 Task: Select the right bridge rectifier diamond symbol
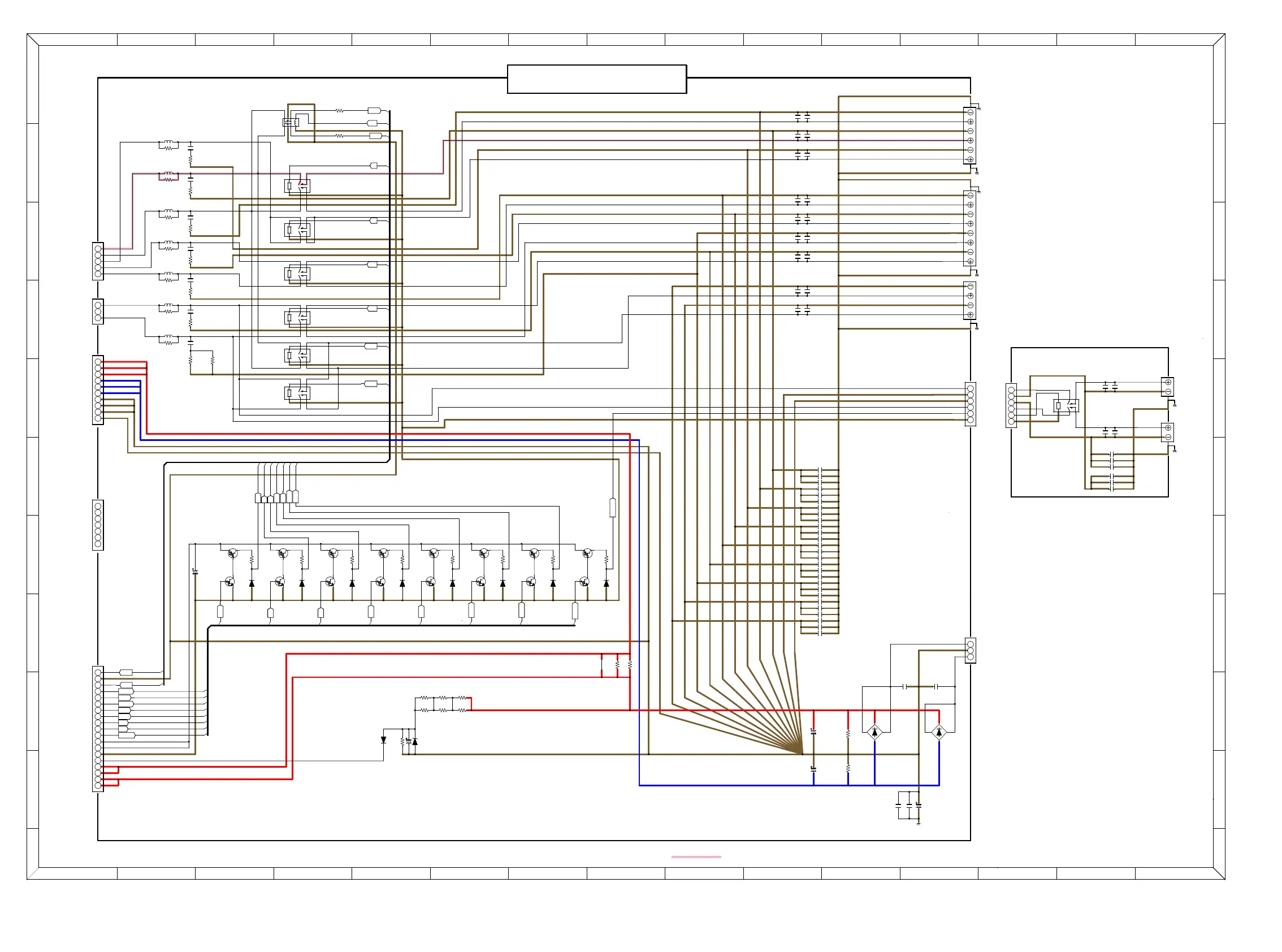938,732
